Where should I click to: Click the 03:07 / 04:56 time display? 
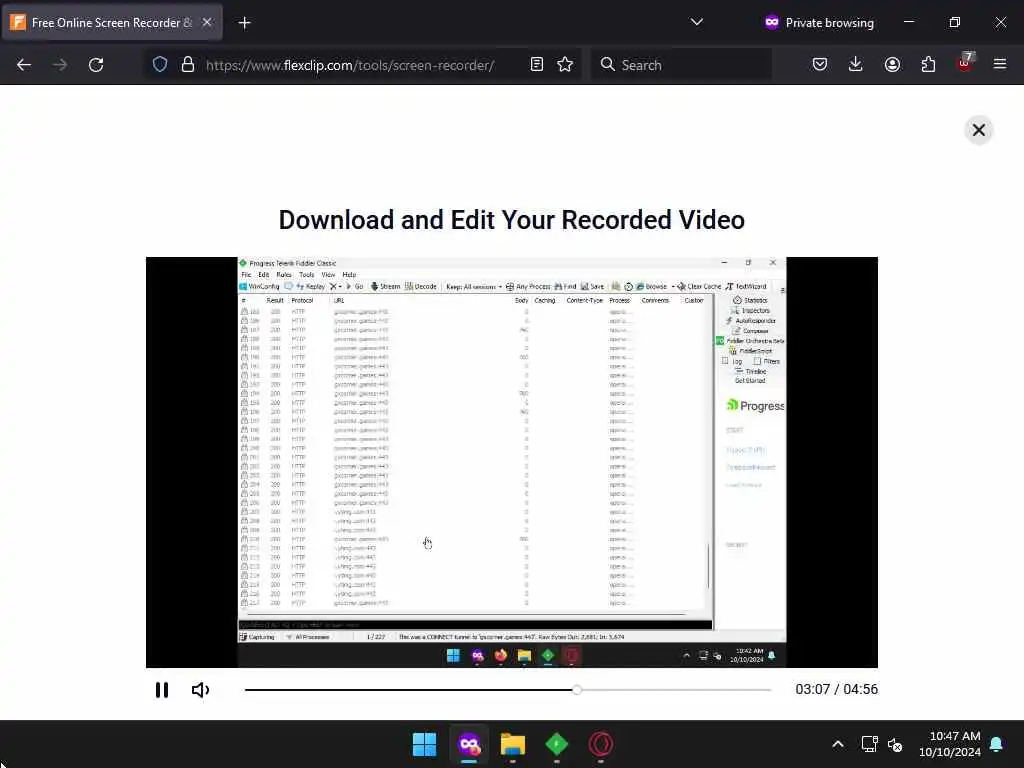pos(837,690)
